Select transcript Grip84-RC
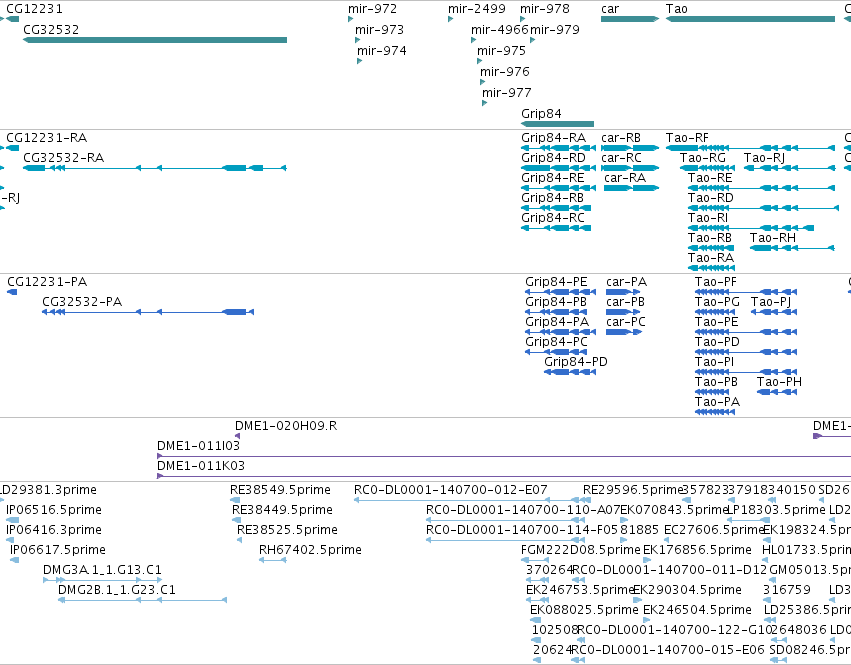This screenshot has height=665, width=851. (x=556, y=228)
